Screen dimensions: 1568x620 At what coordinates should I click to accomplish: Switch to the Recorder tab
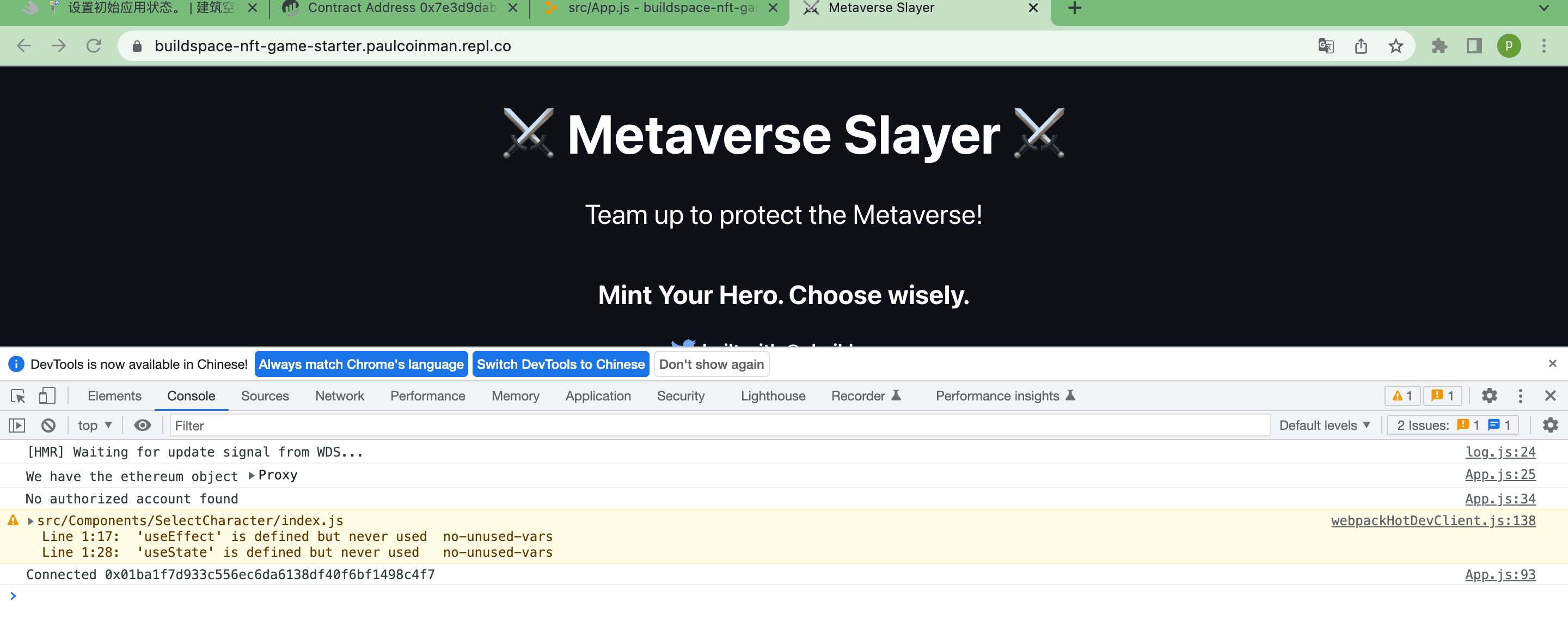point(866,396)
